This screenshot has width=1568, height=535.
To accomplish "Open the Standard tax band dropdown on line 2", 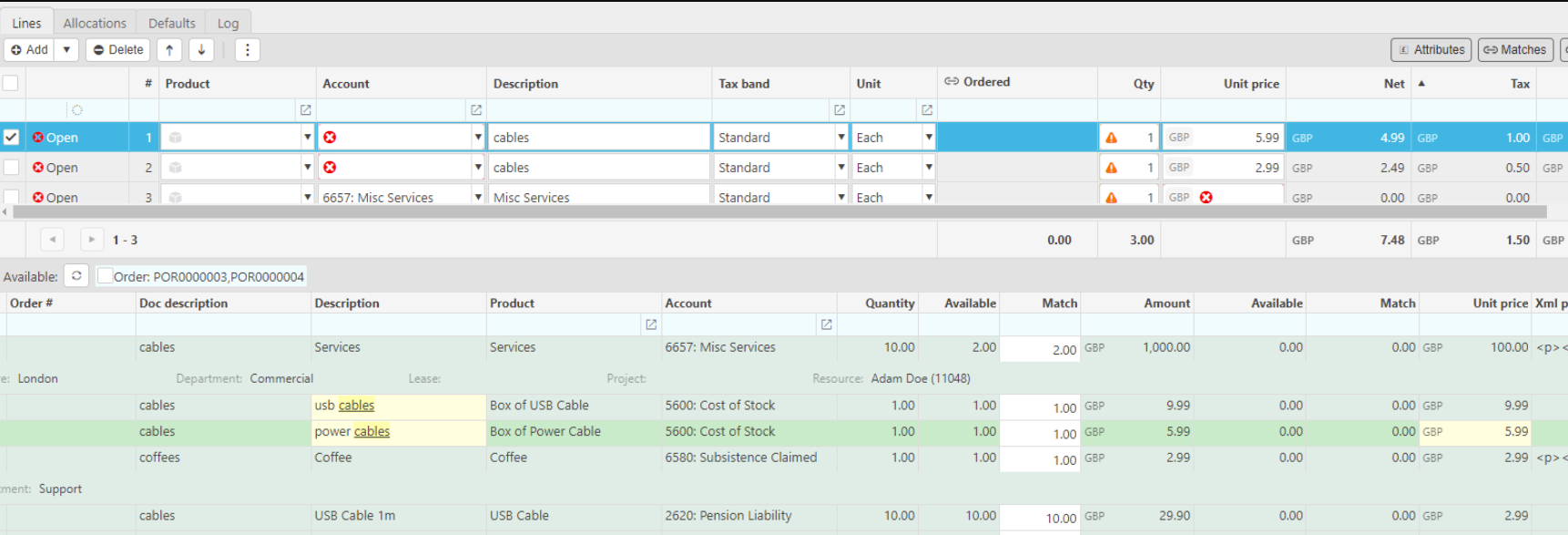I will [840, 168].
